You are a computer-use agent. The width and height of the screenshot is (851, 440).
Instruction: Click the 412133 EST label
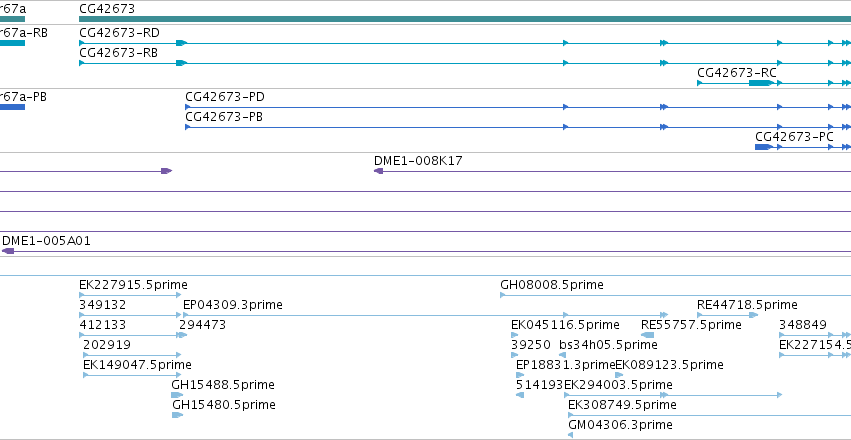103,325
